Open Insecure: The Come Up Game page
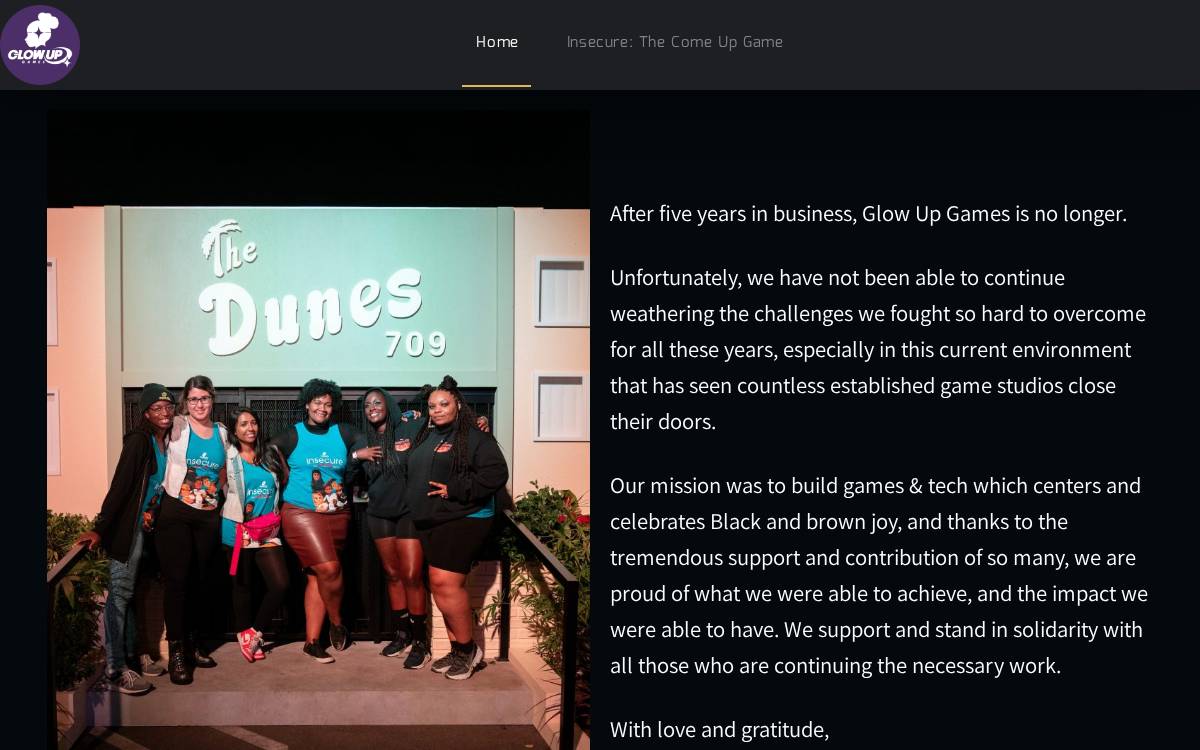This screenshot has width=1200, height=750. click(675, 42)
